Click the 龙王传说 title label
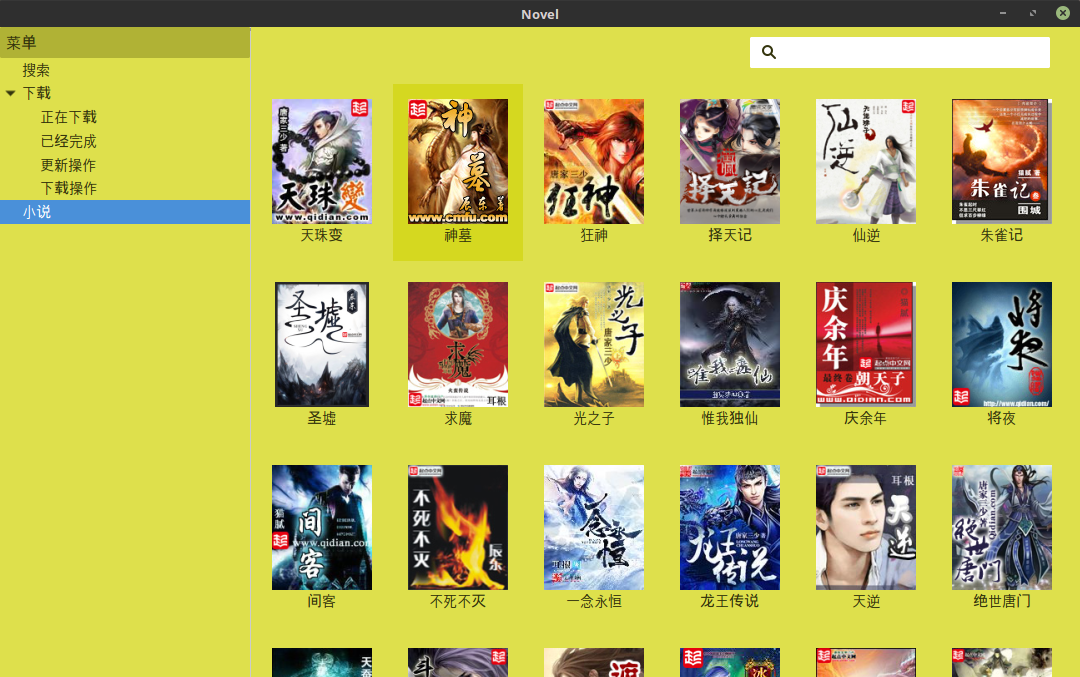Screen dimensions: 1080x677 (x=730, y=601)
